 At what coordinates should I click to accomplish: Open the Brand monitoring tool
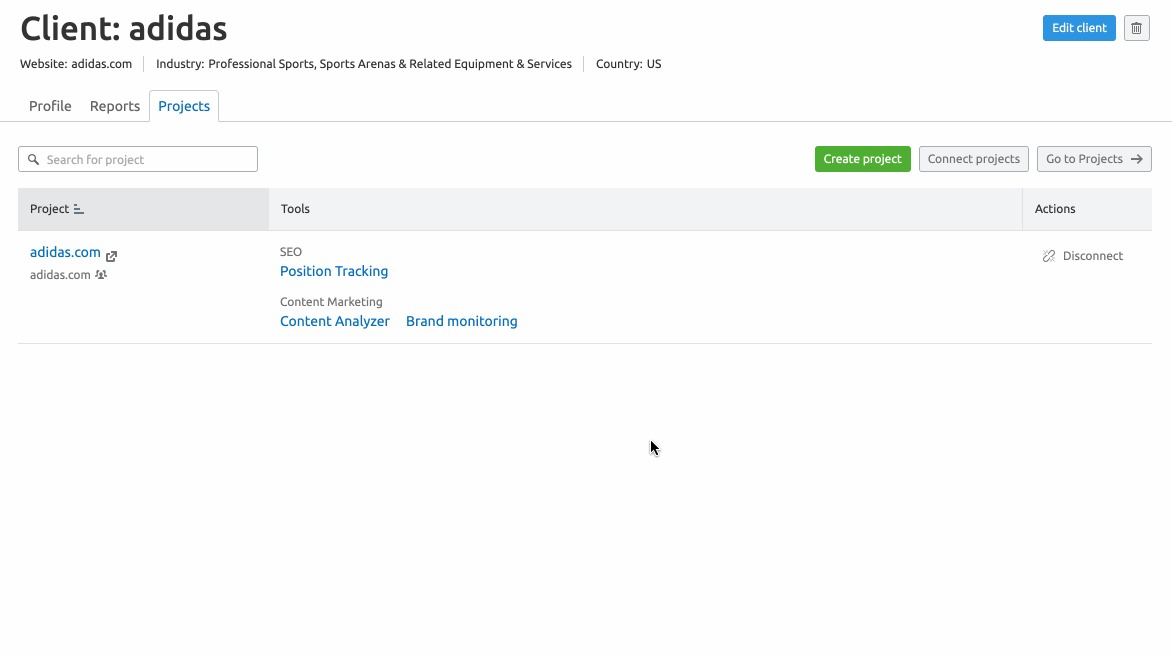tap(461, 321)
